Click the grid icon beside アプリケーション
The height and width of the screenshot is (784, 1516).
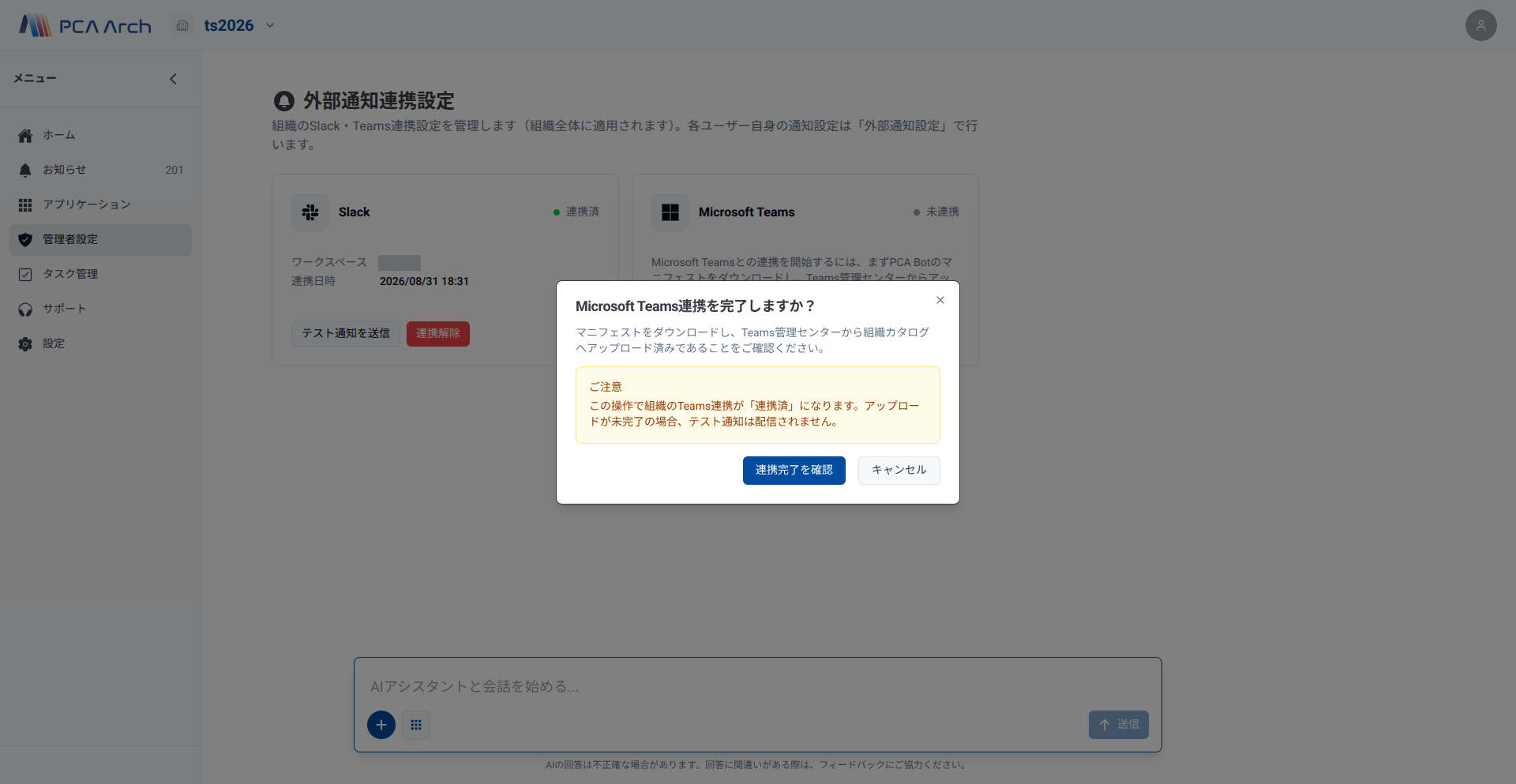pos(25,205)
